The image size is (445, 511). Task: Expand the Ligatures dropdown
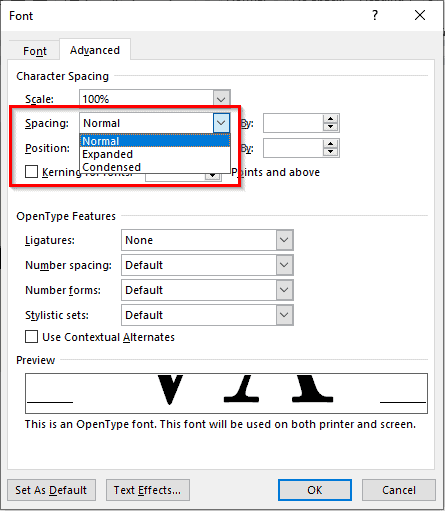(284, 240)
